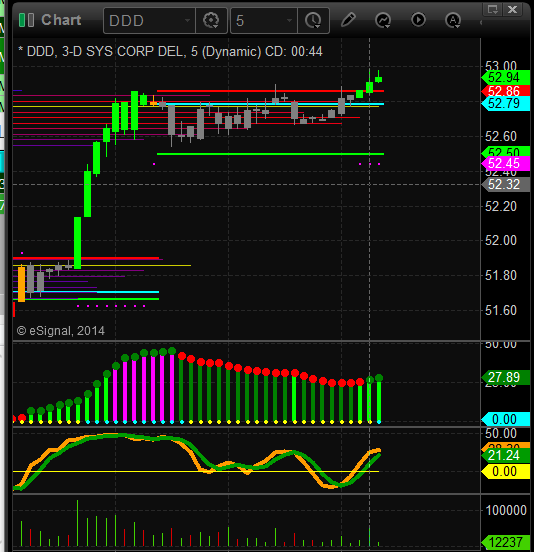Click the latest green candle near 52.94
This screenshot has height=552, width=534.
pos(378,78)
